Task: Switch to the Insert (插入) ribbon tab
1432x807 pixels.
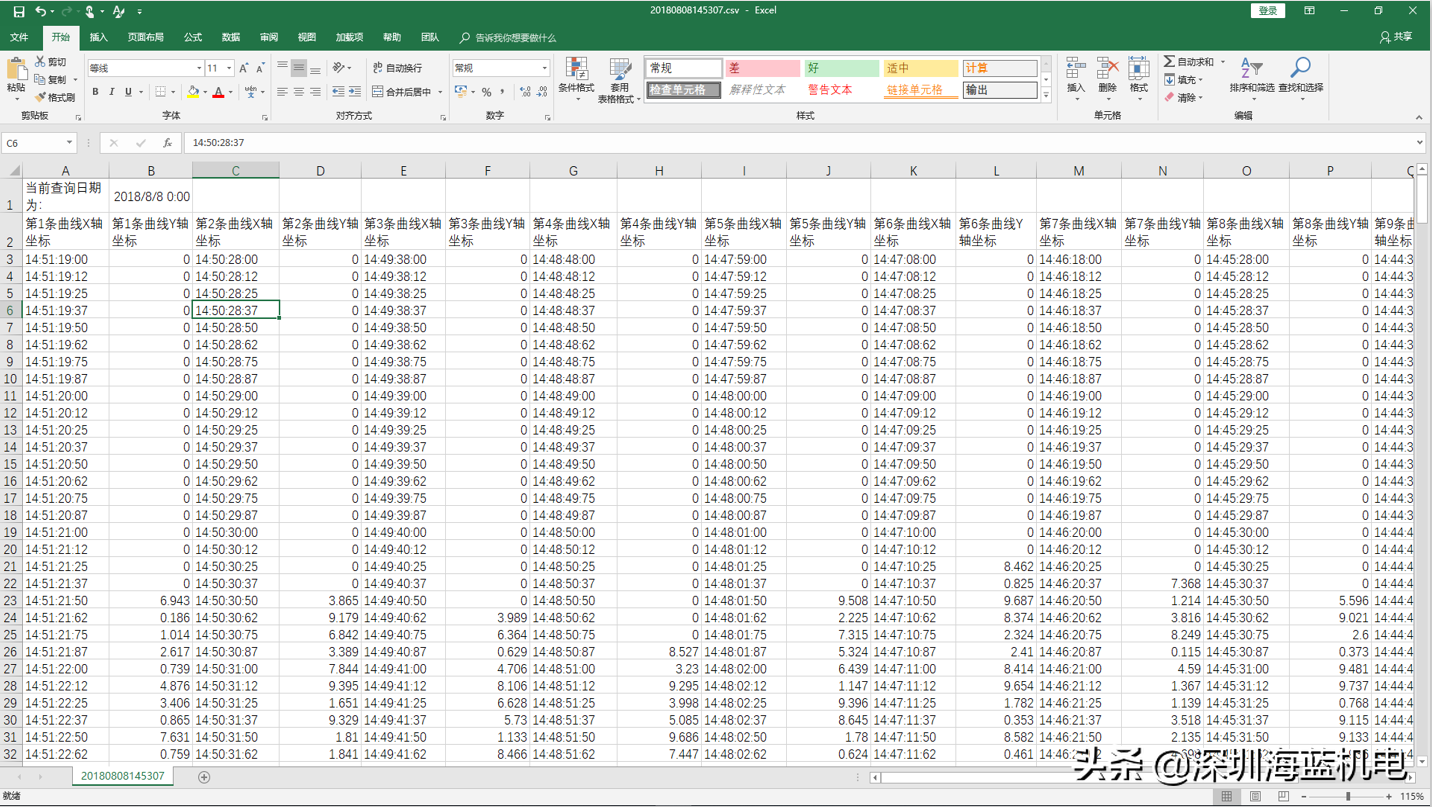Action: tap(98, 38)
